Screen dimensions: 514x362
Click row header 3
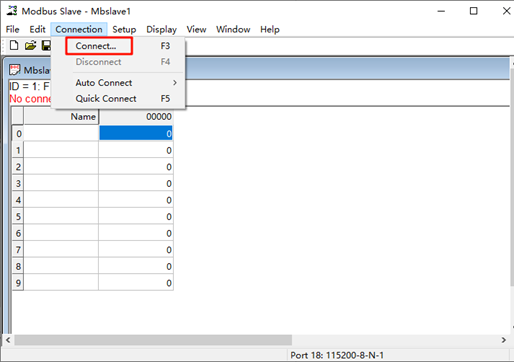18,183
